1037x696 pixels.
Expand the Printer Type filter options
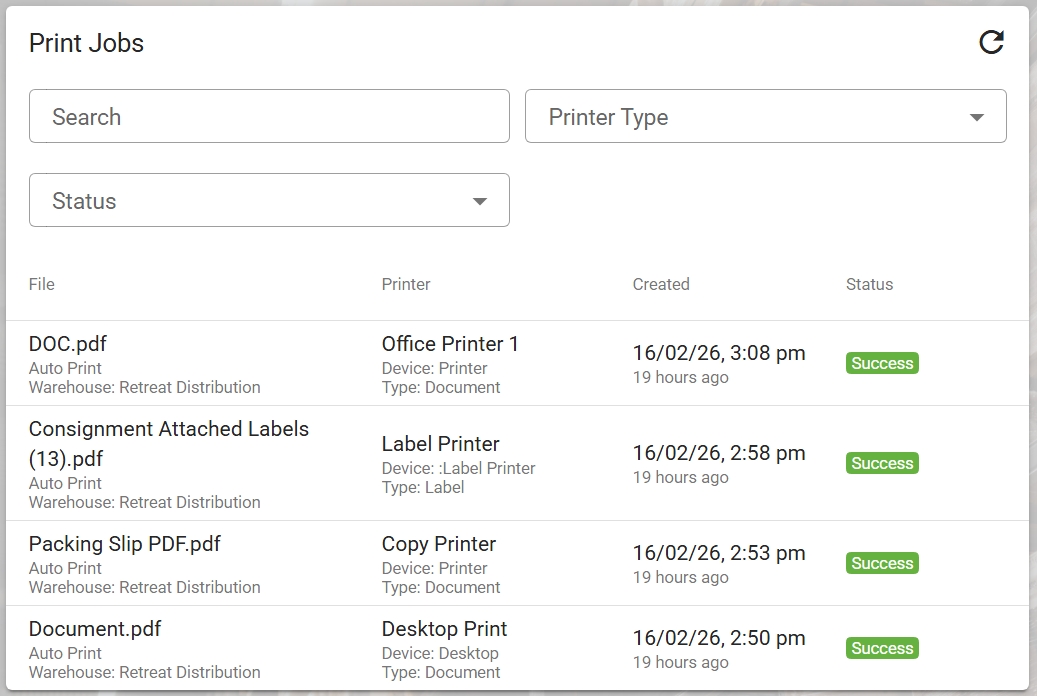(x=977, y=116)
